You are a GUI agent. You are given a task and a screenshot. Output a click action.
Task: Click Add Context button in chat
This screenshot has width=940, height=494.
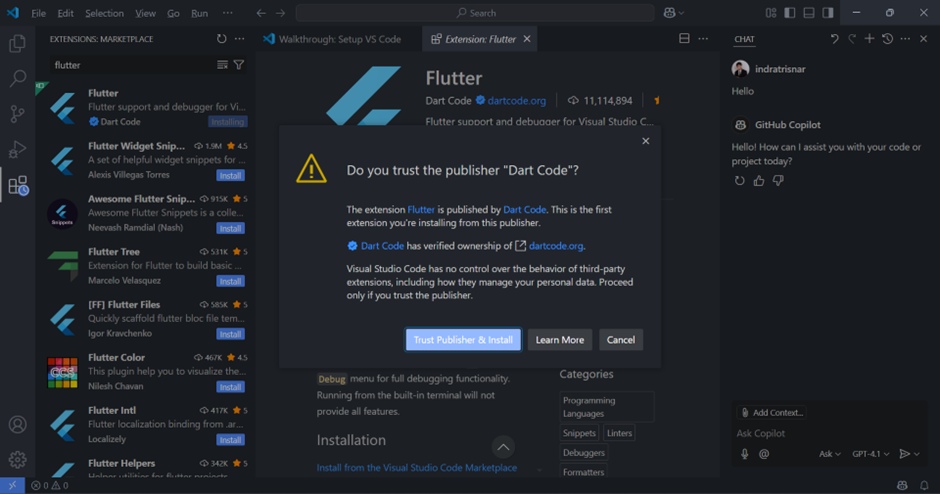772,412
